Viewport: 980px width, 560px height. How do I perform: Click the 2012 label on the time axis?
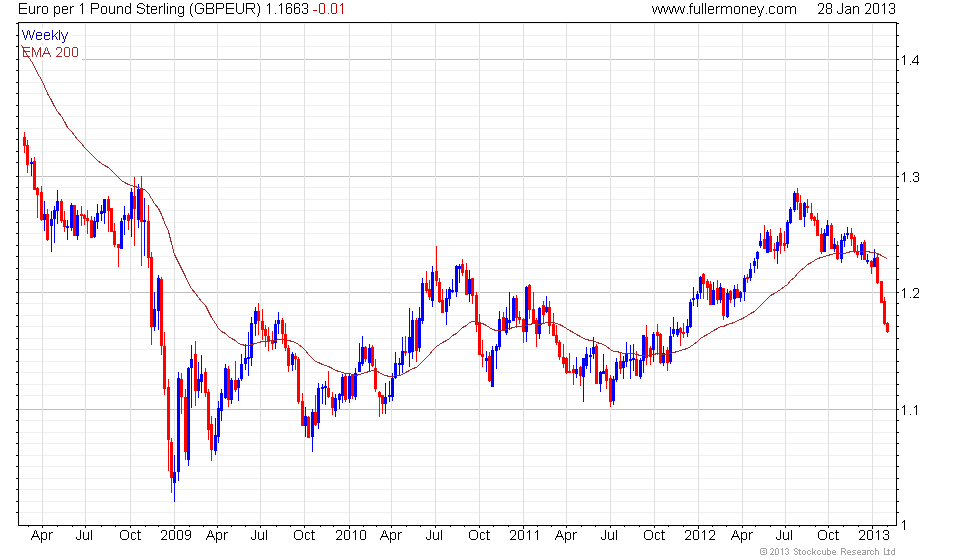click(699, 535)
